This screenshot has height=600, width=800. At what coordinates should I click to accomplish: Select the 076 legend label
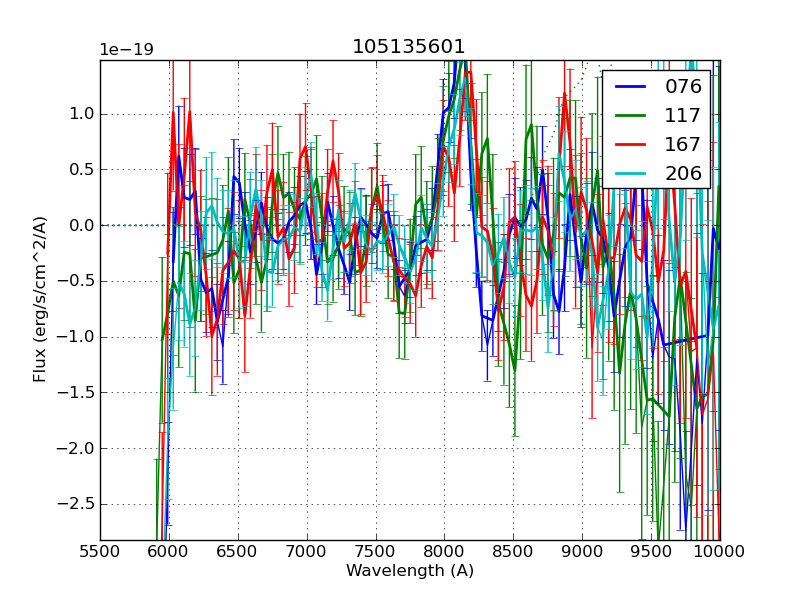[683, 86]
